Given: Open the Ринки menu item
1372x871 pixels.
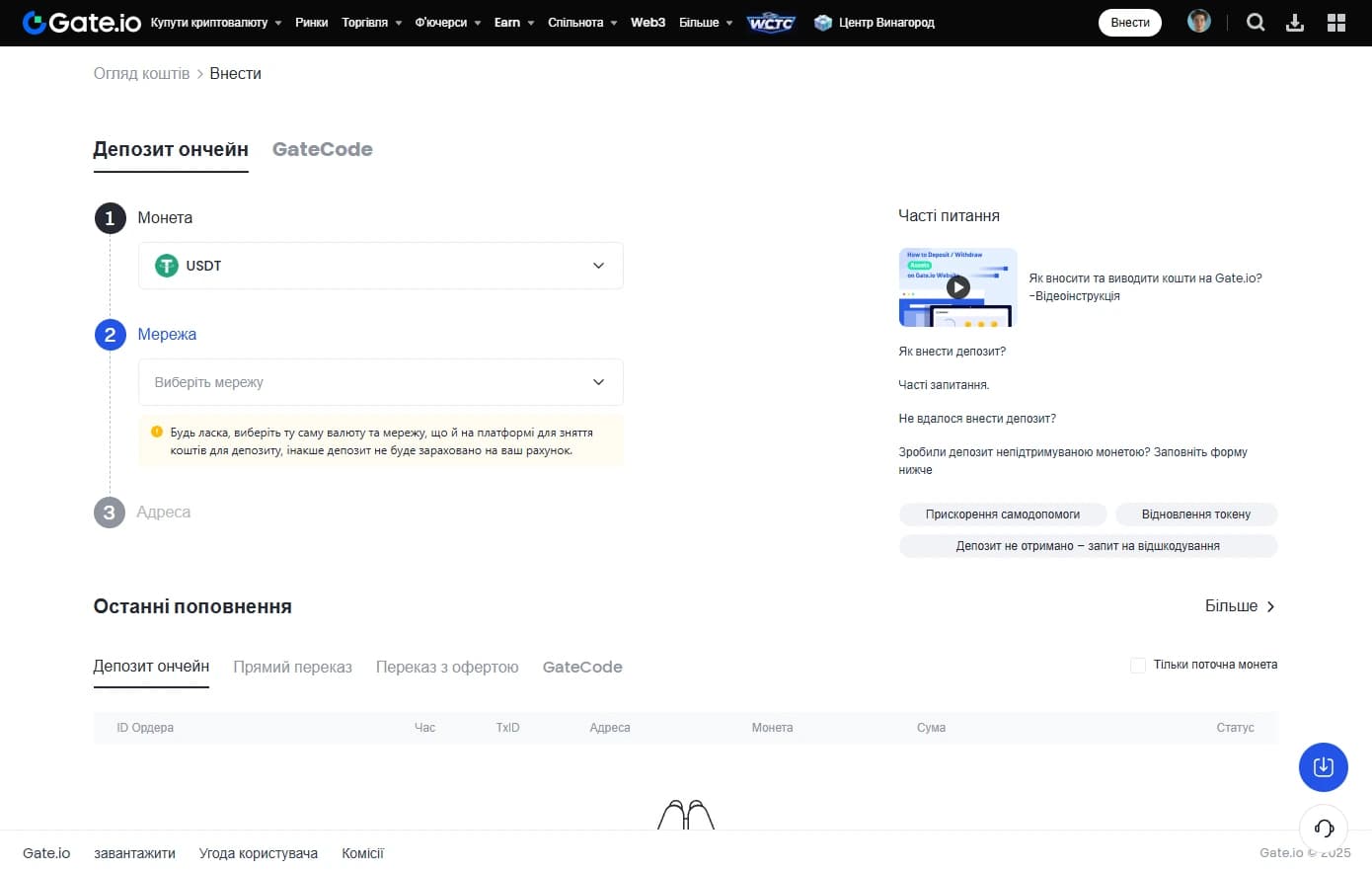Looking at the screenshot, I should pos(311,22).
